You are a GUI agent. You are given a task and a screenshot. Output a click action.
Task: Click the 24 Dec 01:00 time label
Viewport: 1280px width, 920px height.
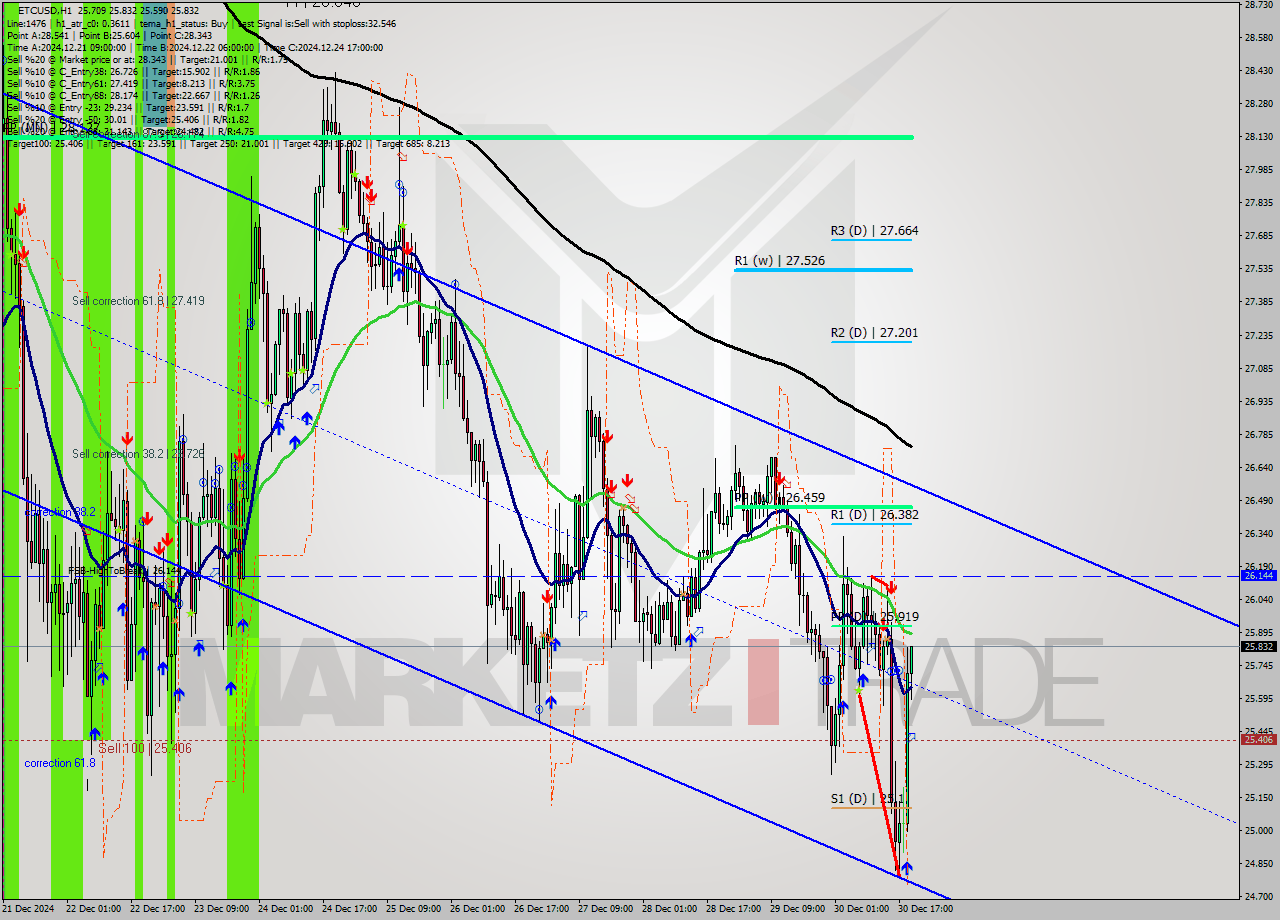point(285,909)
